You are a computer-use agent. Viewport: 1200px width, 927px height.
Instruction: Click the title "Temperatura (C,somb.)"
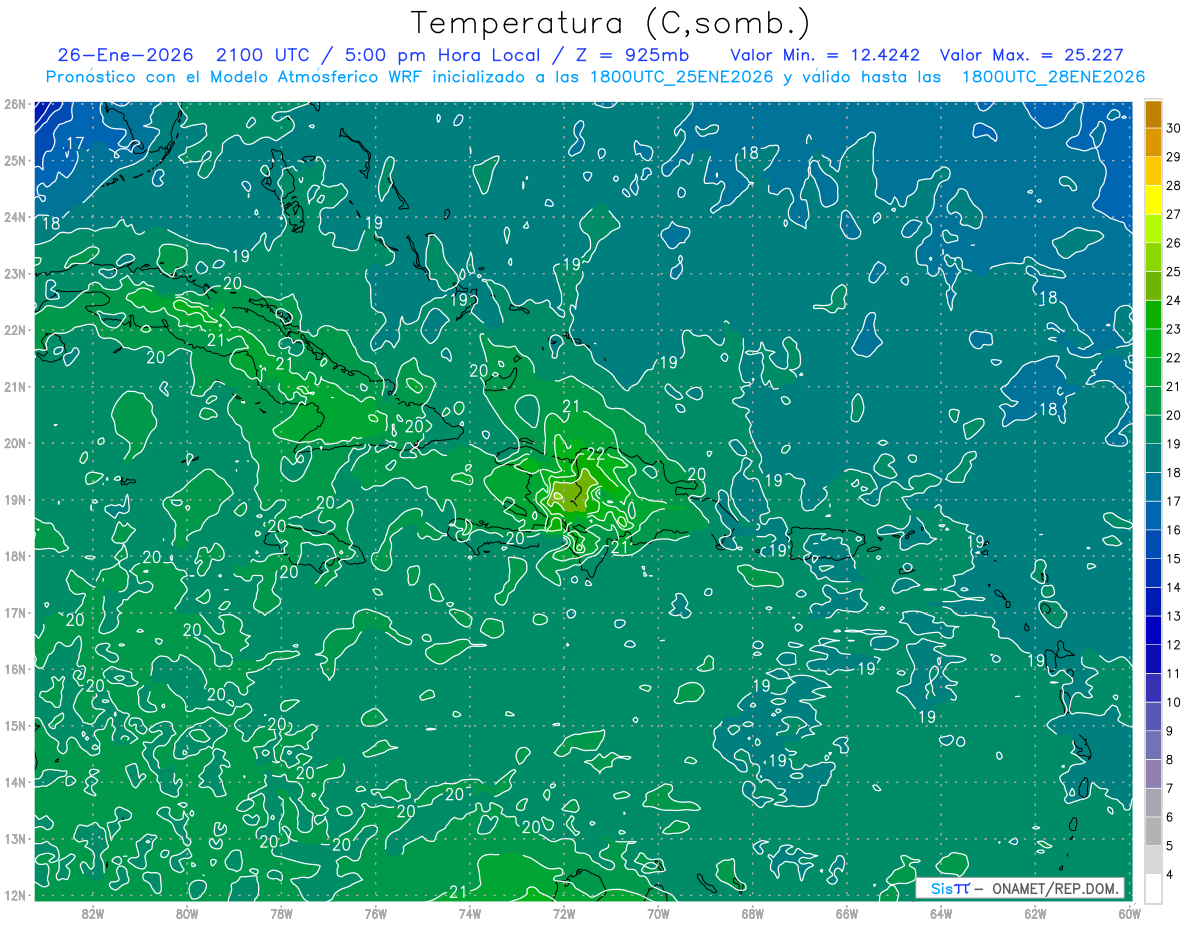(x=610, y=22)
